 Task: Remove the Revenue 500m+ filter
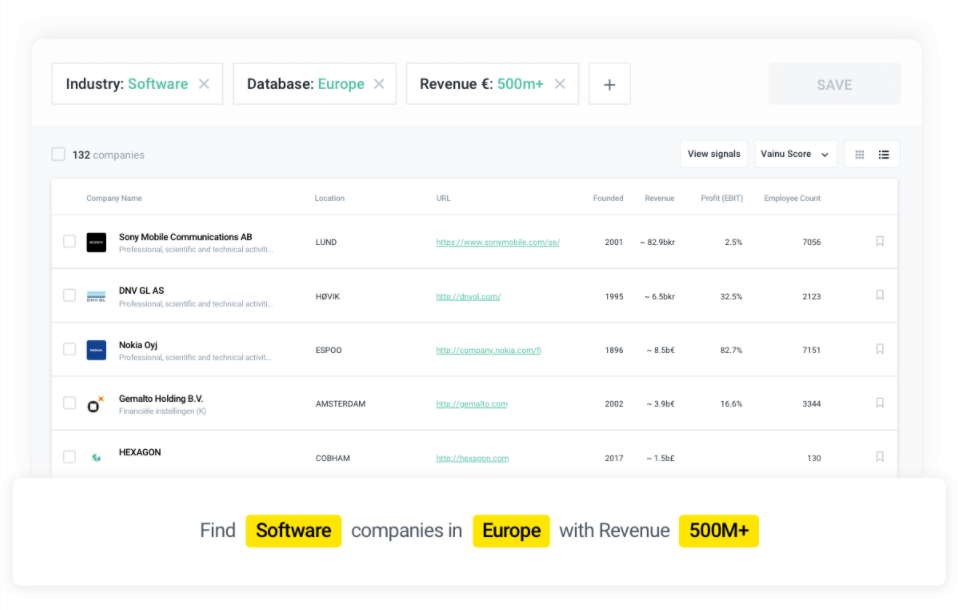tap(560, 84)
